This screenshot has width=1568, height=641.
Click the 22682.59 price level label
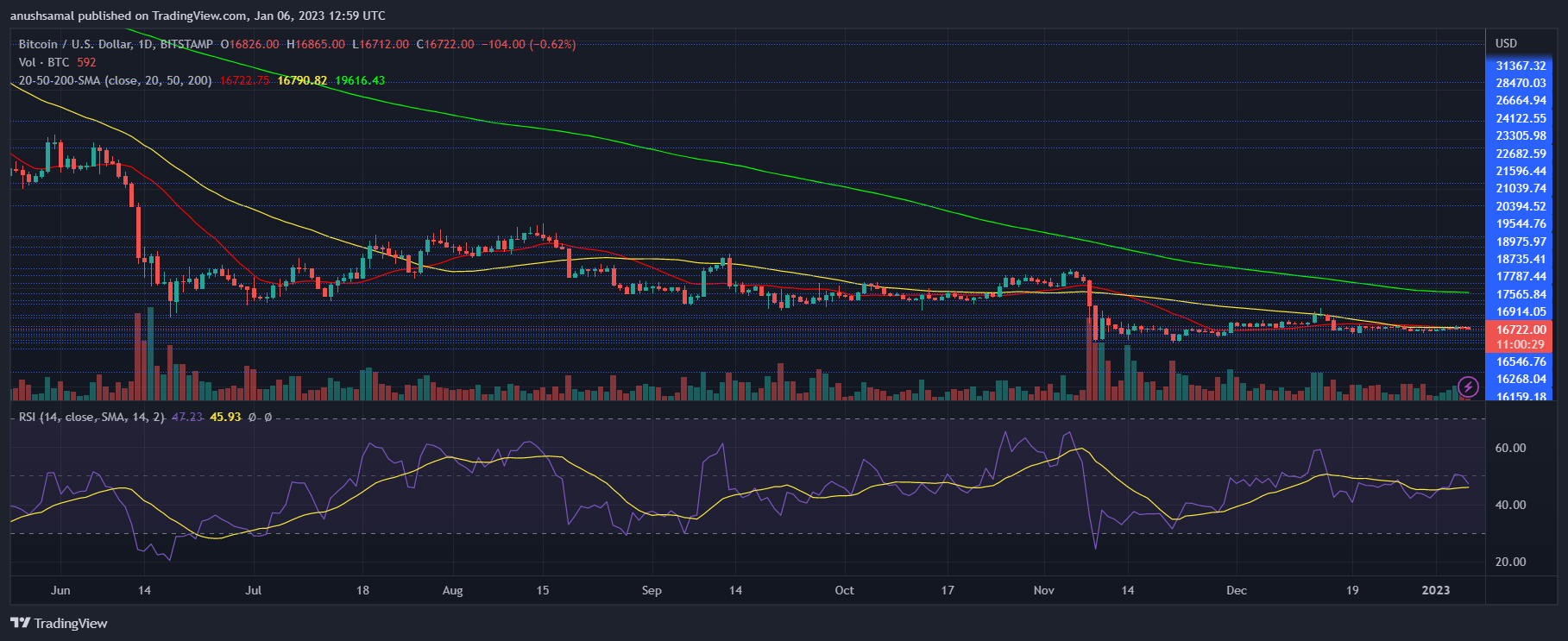(x=1521, y=154)
